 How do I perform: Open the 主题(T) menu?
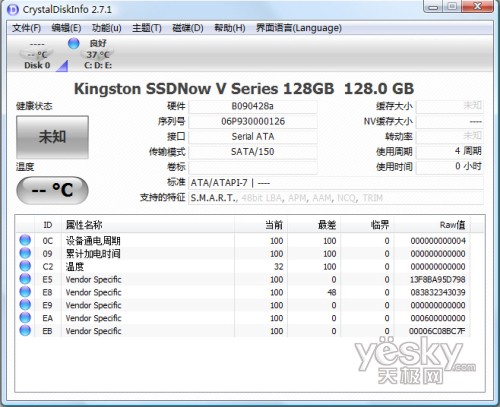point(147,28)
